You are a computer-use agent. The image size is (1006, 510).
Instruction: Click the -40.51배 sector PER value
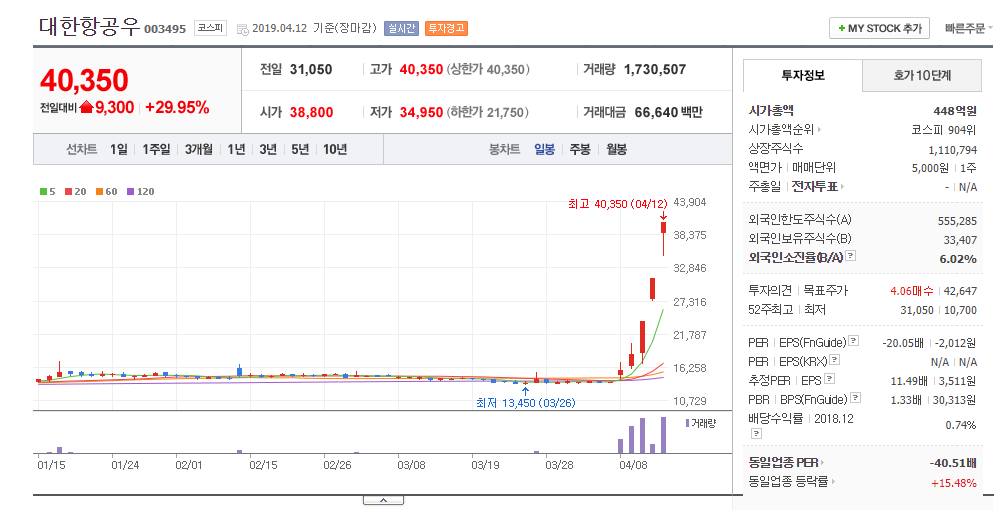(x=953, y=463)
